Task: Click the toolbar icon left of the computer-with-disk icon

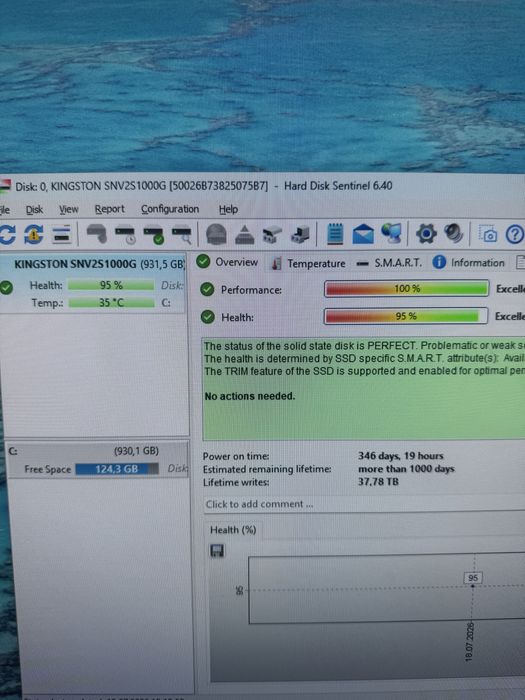Action: point(272,234)
